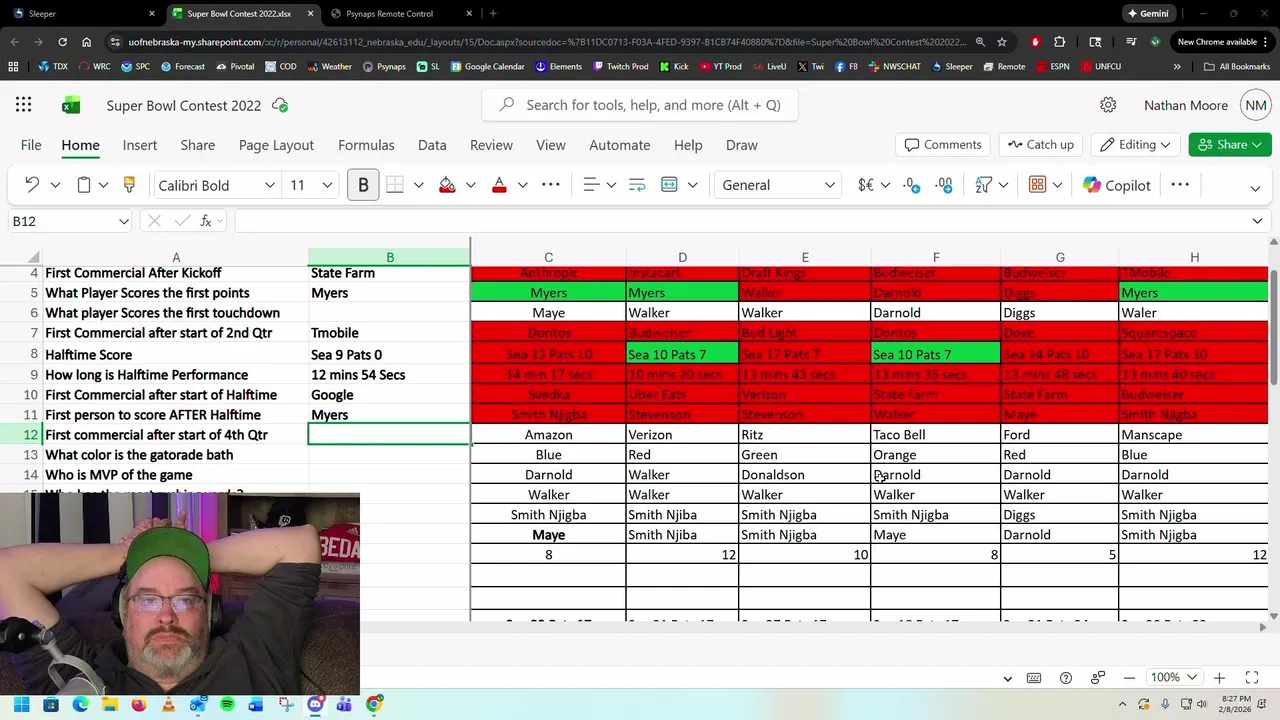Click the Undo arrow icon
The image size is (1280, 720).
[x=32, y=185]
